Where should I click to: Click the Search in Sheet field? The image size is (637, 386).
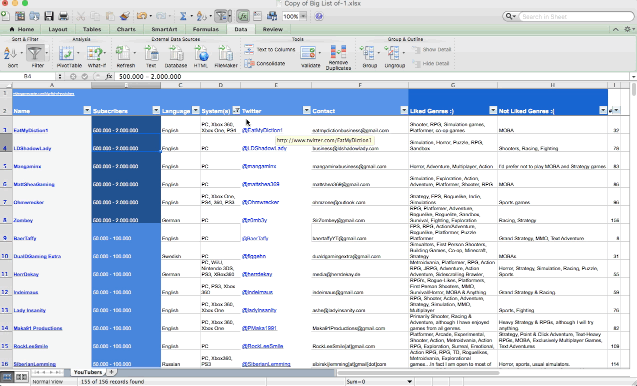(x=575, y=16)
